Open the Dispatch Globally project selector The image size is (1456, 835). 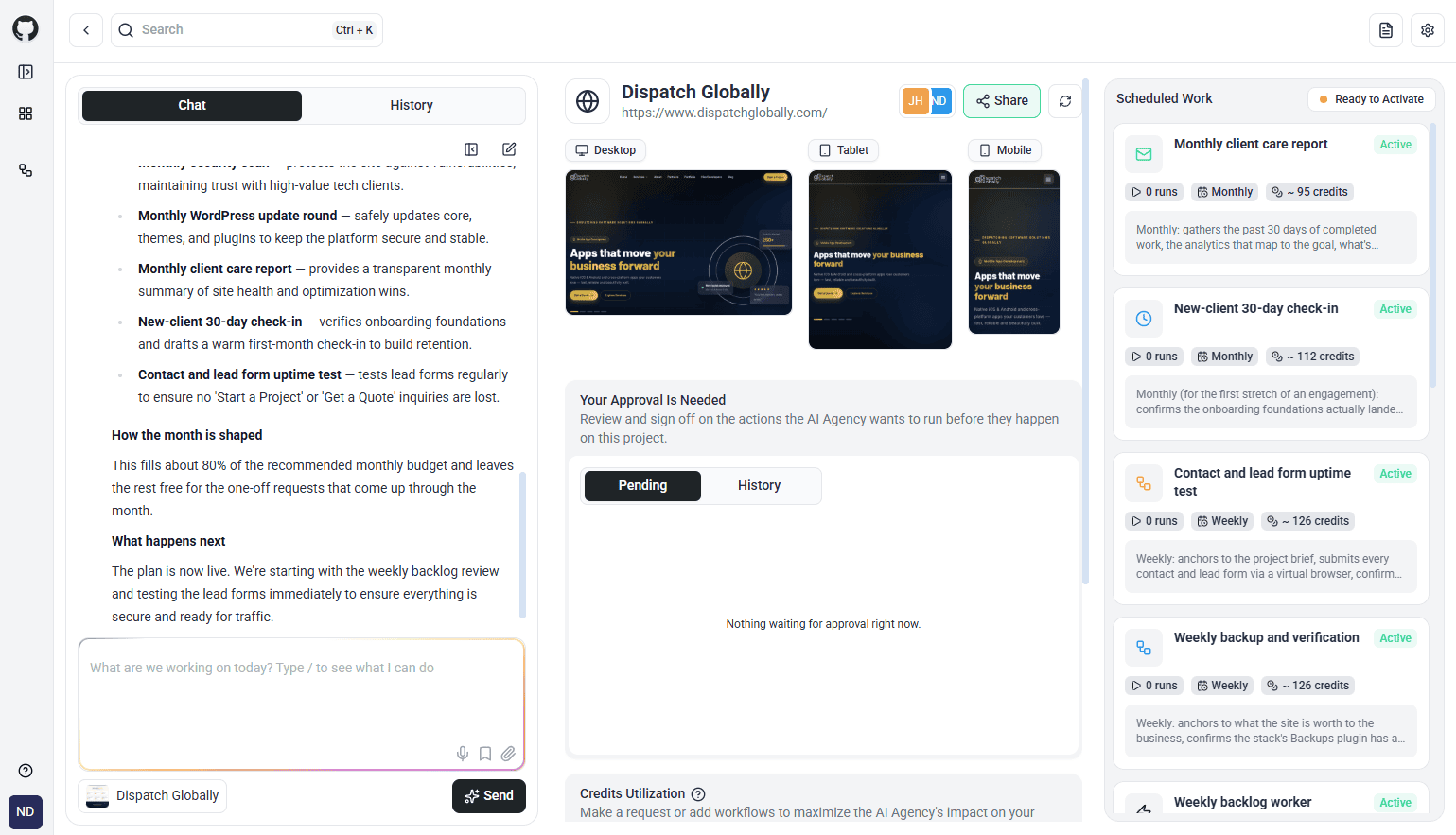click(x=152, y=796)
